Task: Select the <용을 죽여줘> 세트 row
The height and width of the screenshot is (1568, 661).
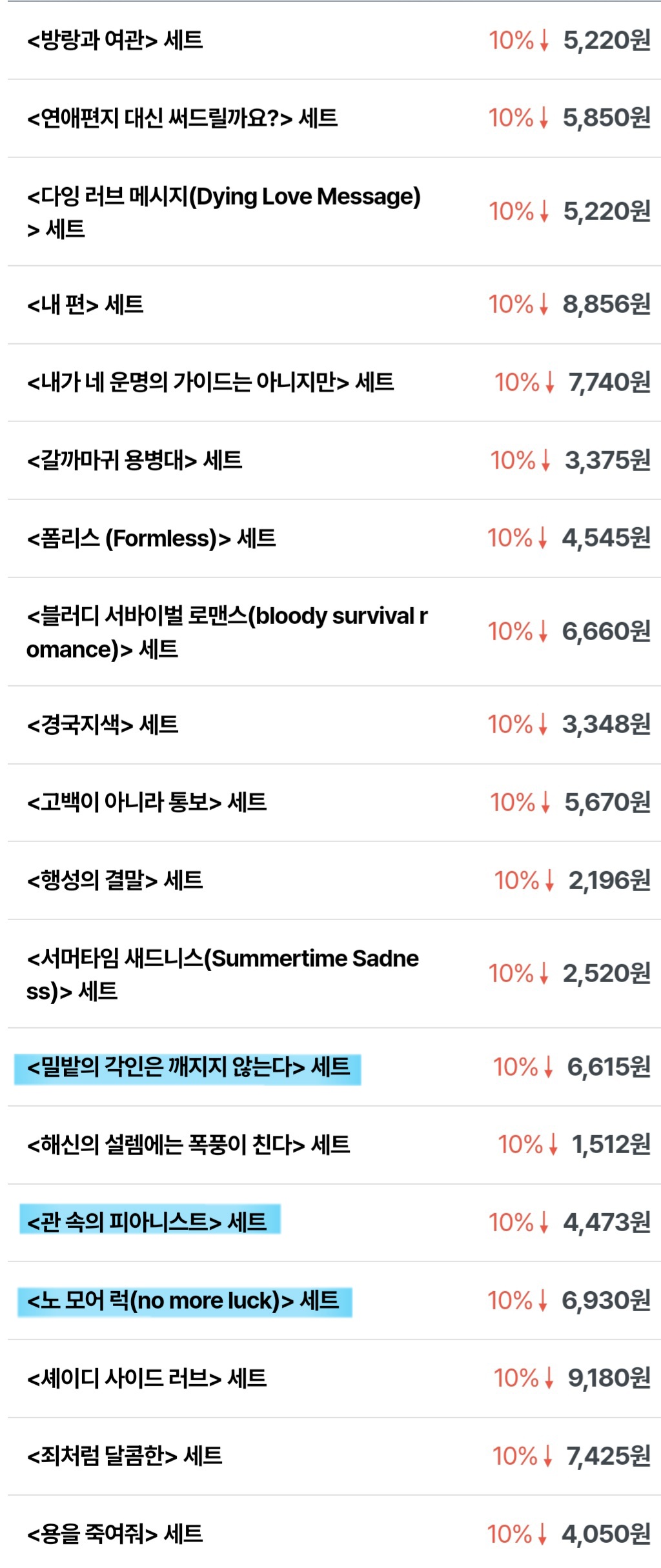Action: click(115, 1534)
